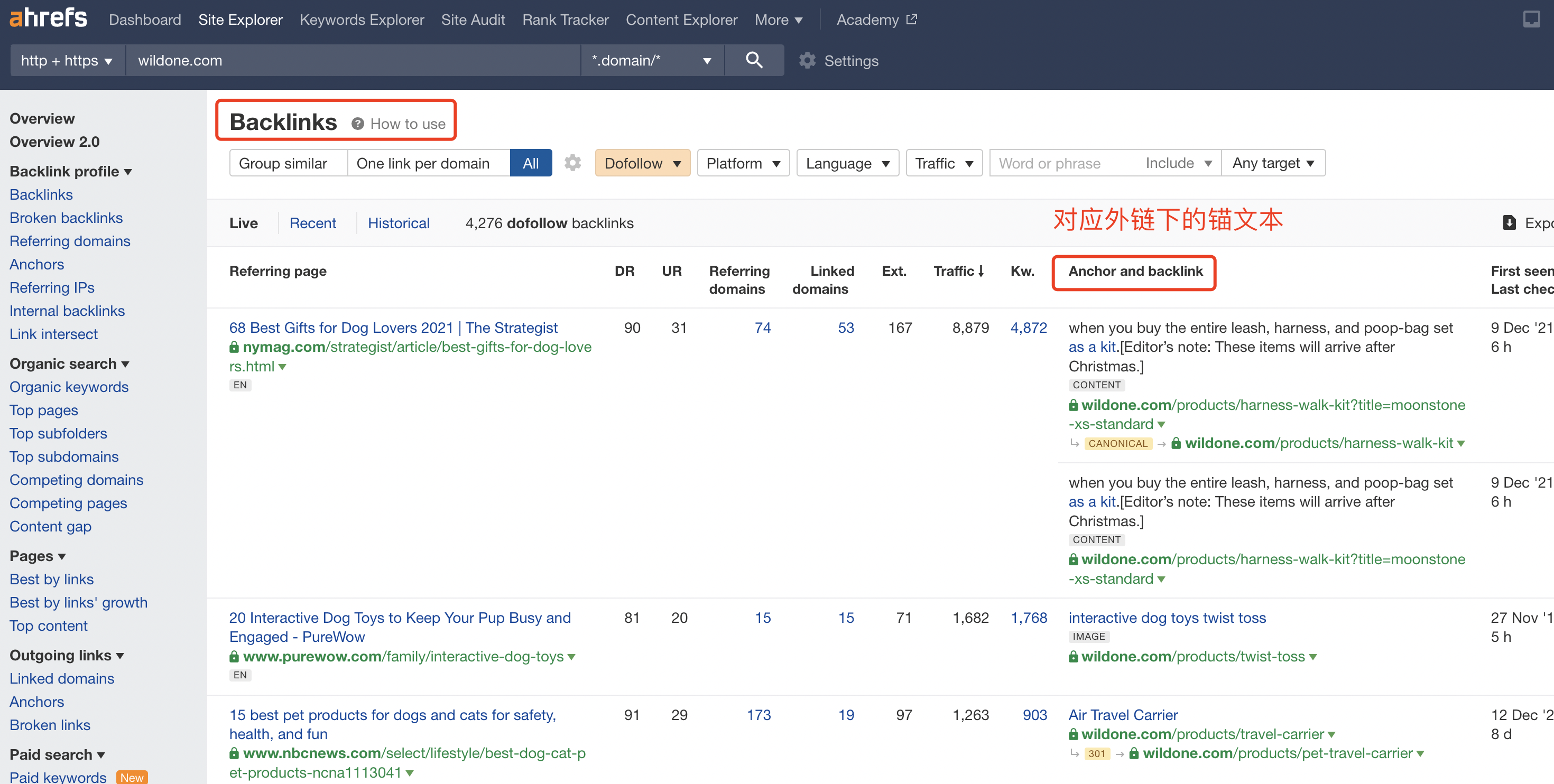Open the Any target dropdown
Screen dimensions: 1554x784
(1273, 163)
